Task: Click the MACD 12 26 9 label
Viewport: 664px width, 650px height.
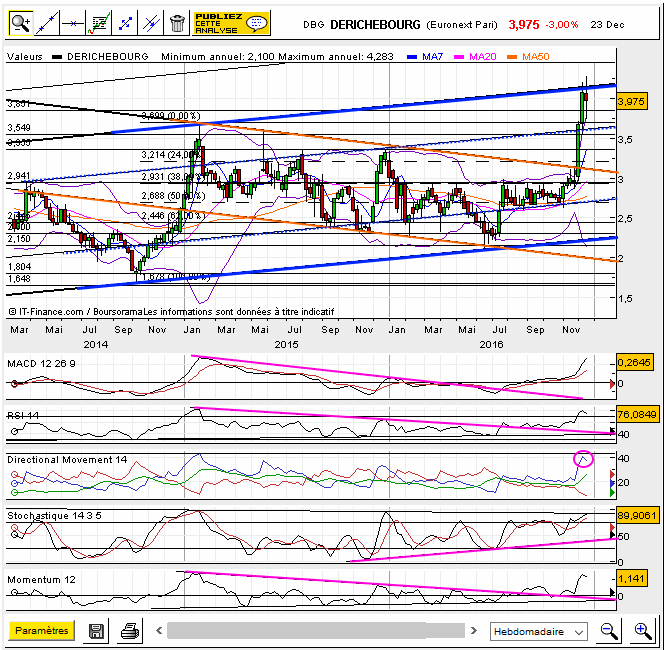Action: [41, 364]
